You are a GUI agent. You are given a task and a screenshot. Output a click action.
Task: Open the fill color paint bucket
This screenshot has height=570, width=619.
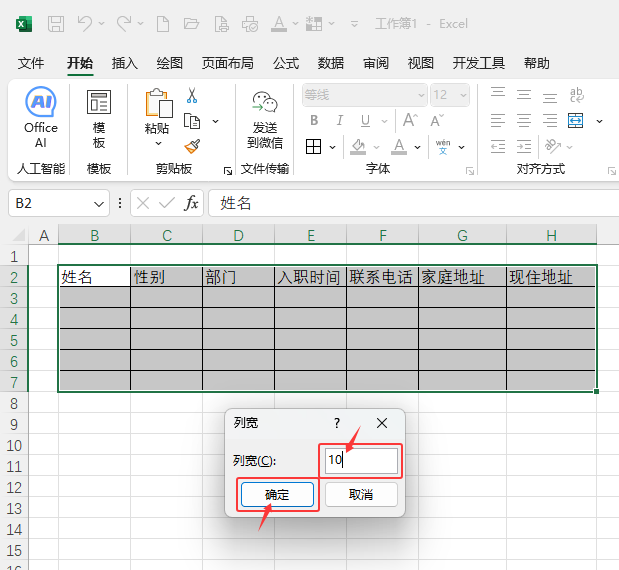point(358,147)
